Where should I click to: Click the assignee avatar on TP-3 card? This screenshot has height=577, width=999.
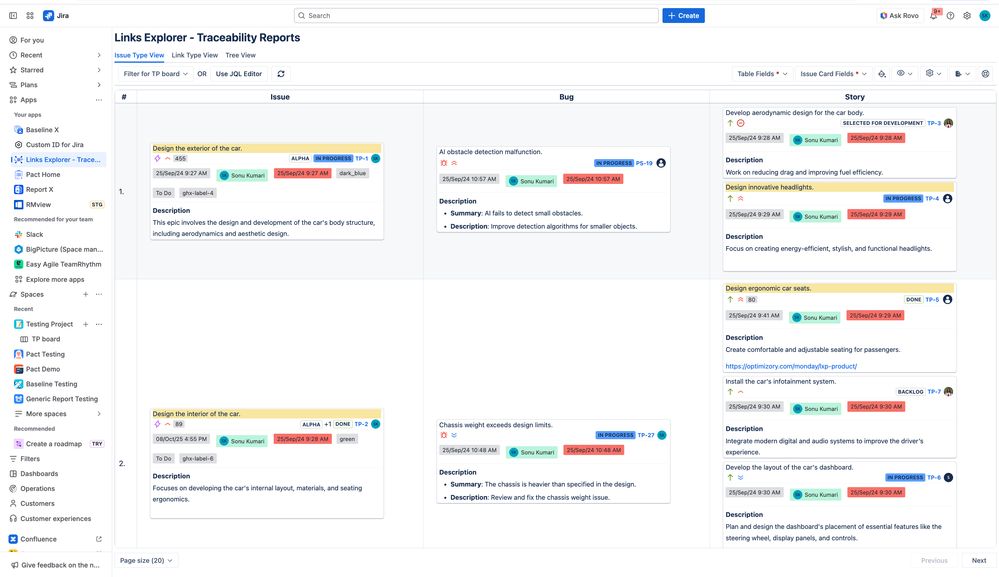click(x=948, y=123)
